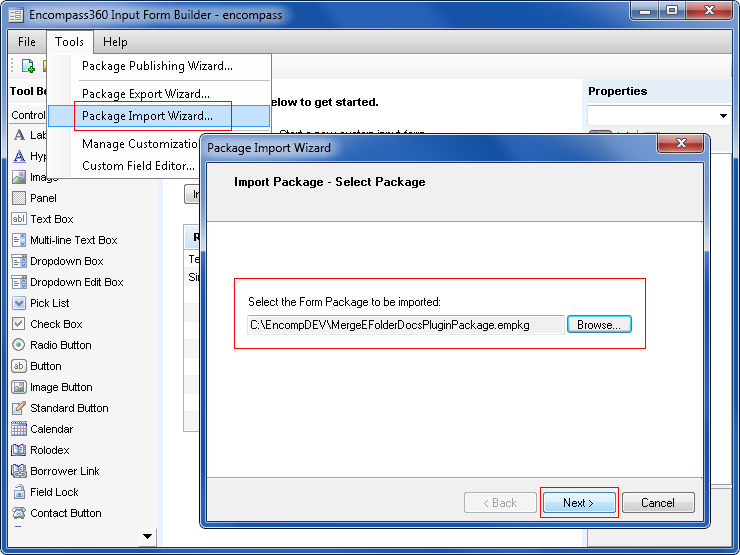The height and width of the screenshot is (555, 740).
Task: Click the Properties panel heading
Action: [617, 91]
